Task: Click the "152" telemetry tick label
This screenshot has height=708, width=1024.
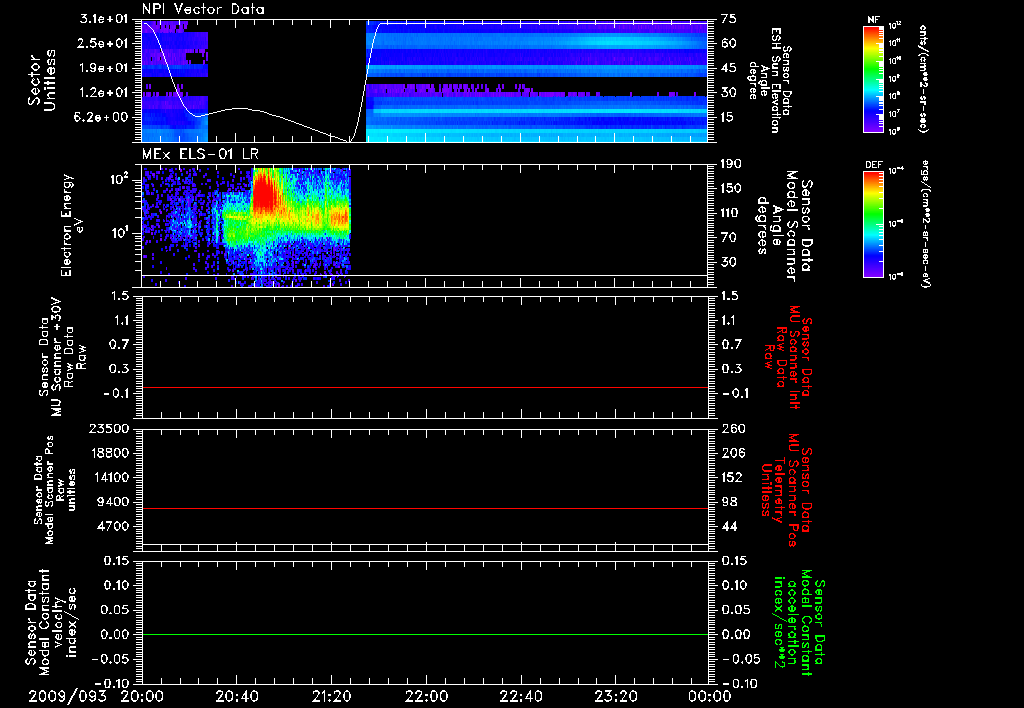Action: (x=731, y=477)
